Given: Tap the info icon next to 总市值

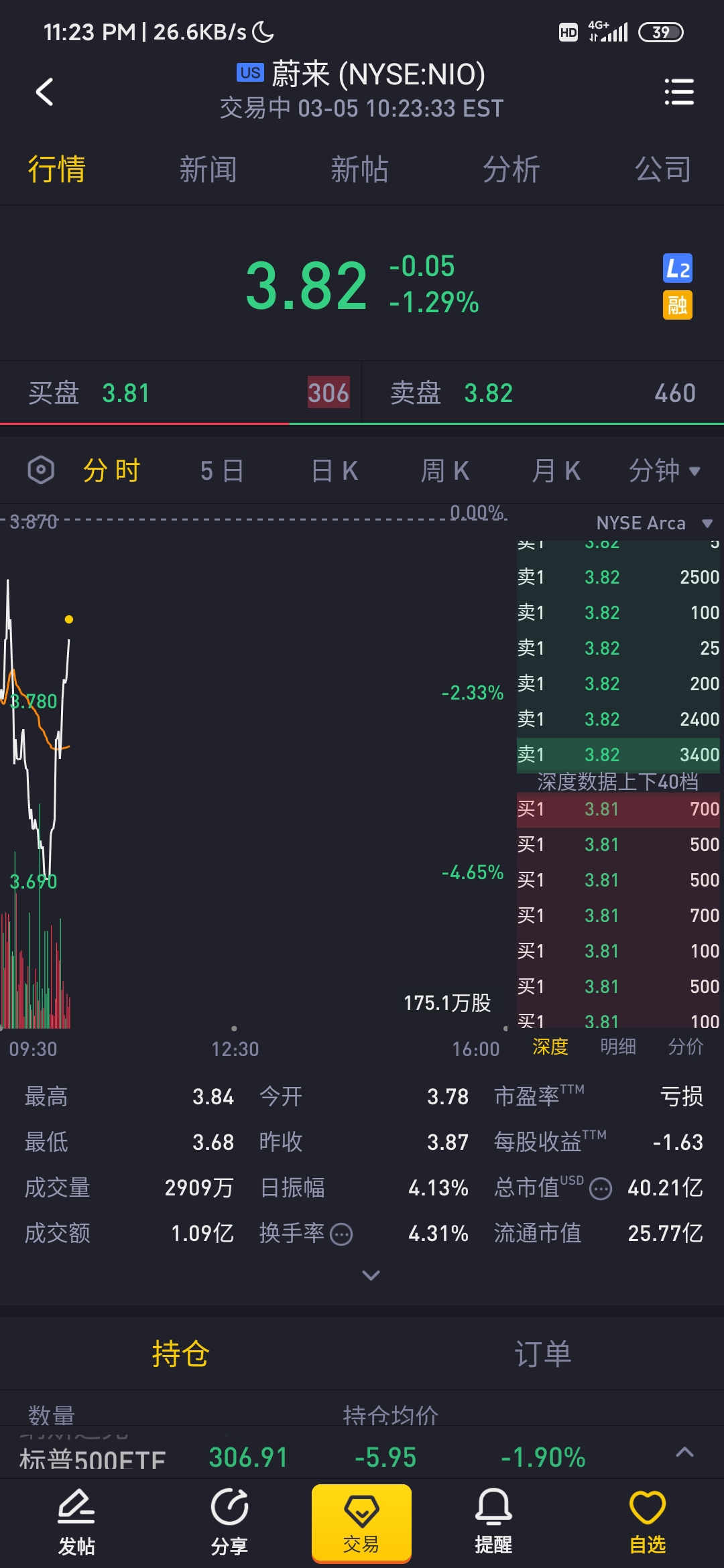Looking at the screenshot, I should (601, 1189).
